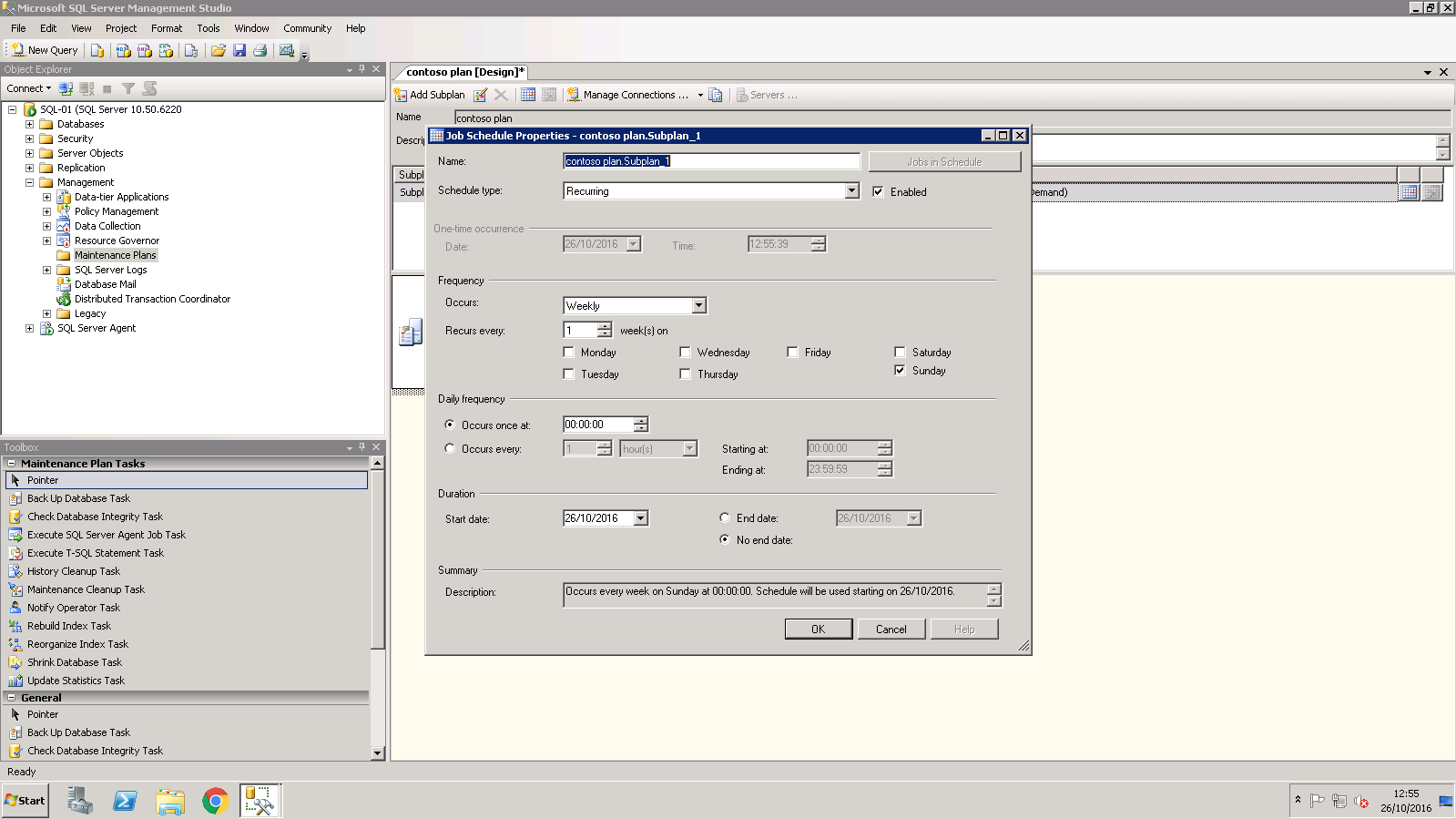Open the Edit menu
1456x819 pixels.
[48, 28]
